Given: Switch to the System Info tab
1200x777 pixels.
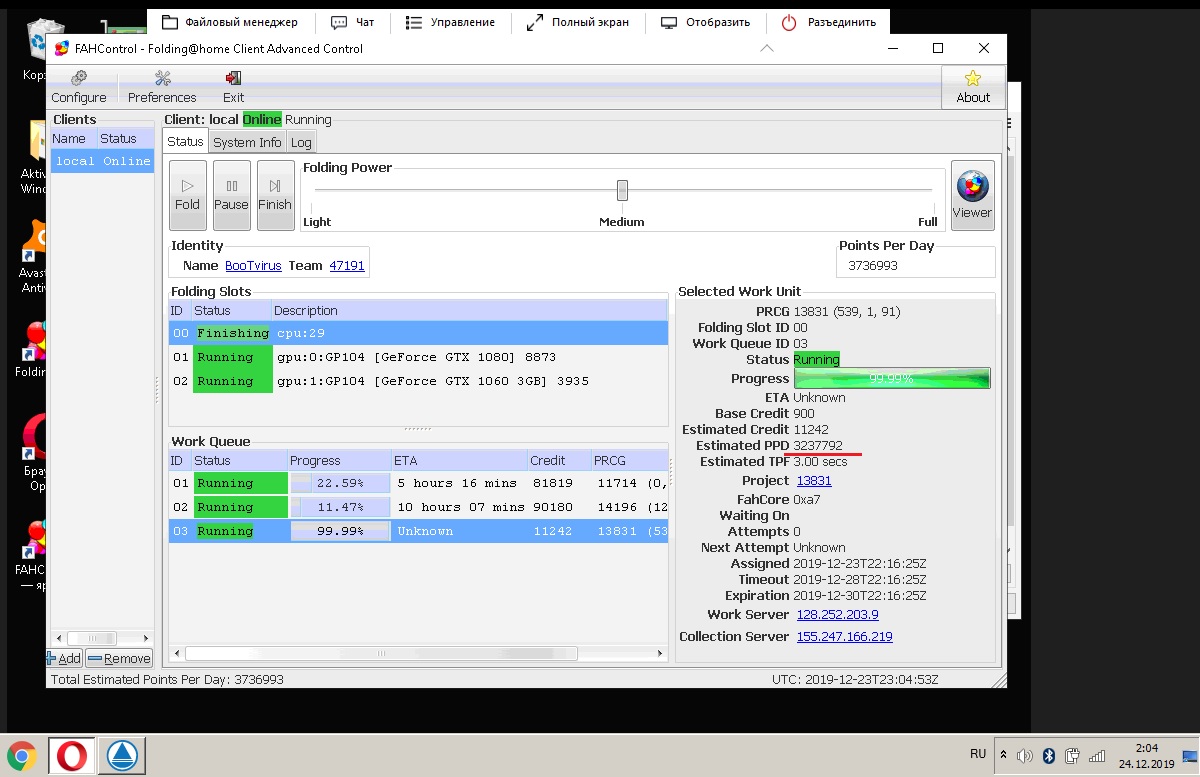Looking at the screenshot, I should pos(247,142).
